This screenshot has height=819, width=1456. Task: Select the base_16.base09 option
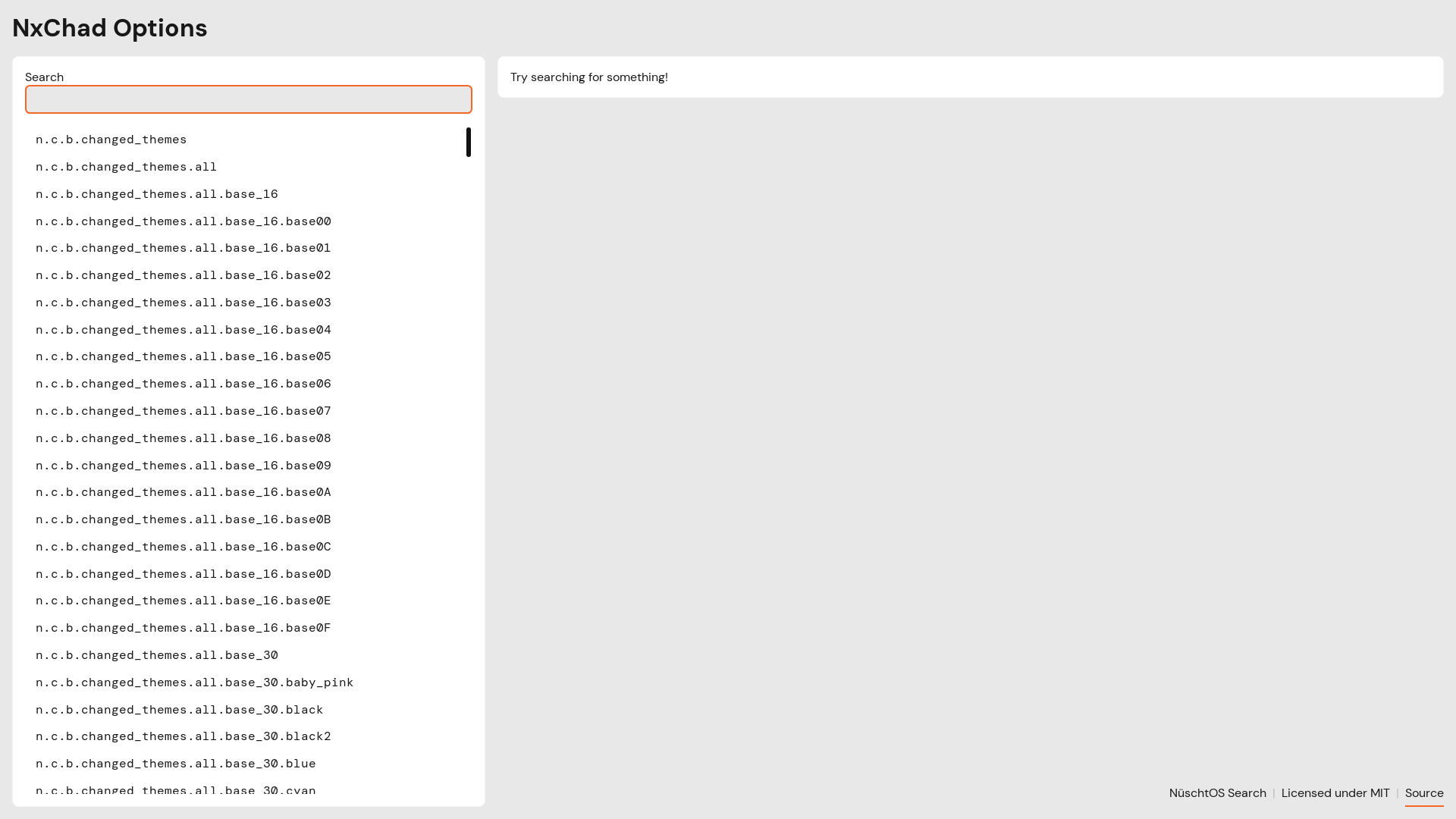coord(245,466)
